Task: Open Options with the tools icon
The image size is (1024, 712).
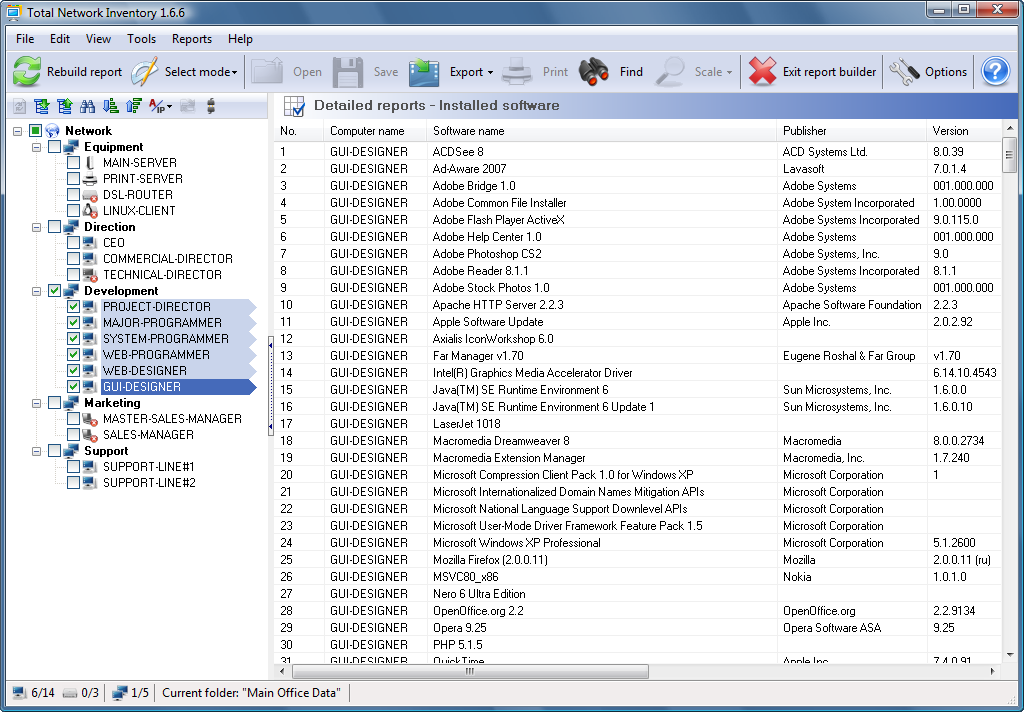Action: (x=928, y=71)
